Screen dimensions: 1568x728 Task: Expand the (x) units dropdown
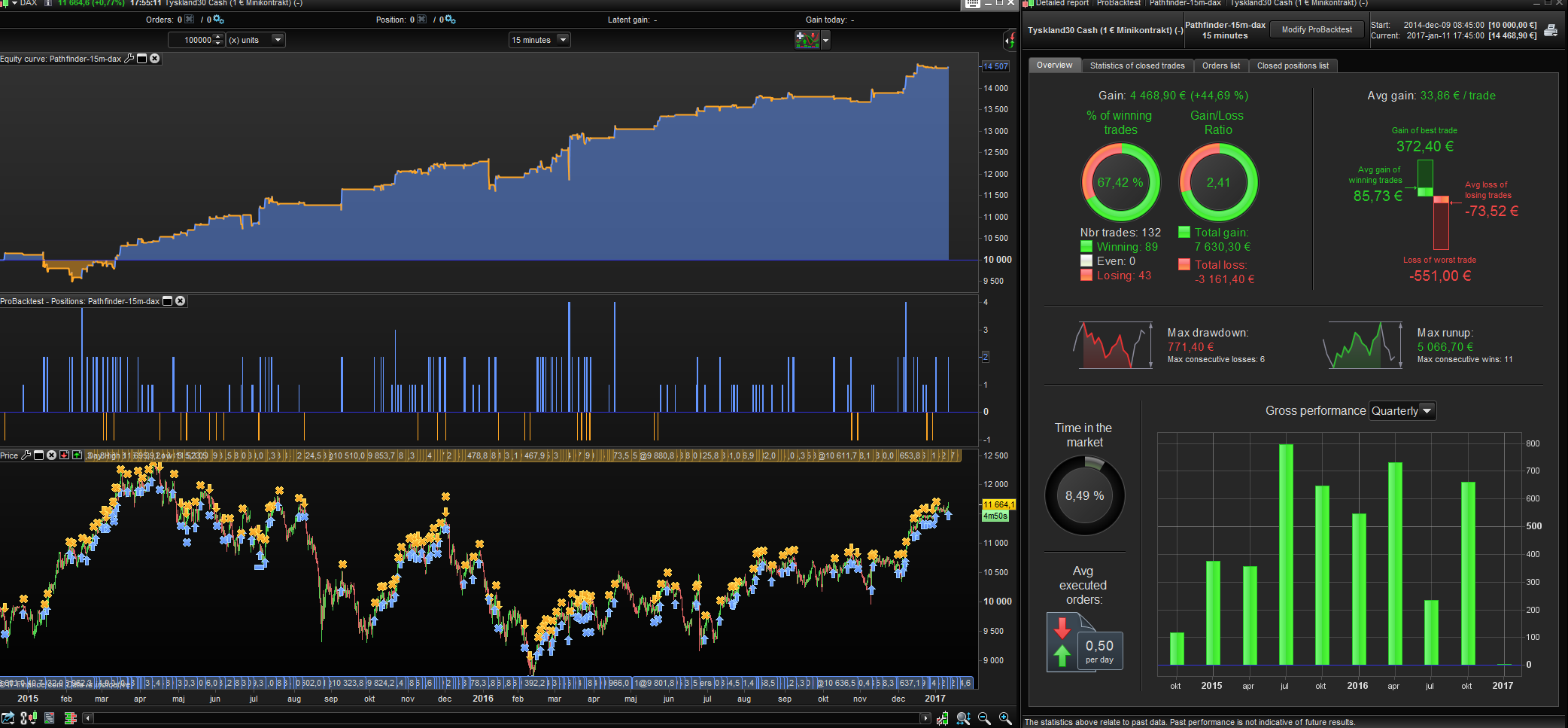tap(278, 40)
